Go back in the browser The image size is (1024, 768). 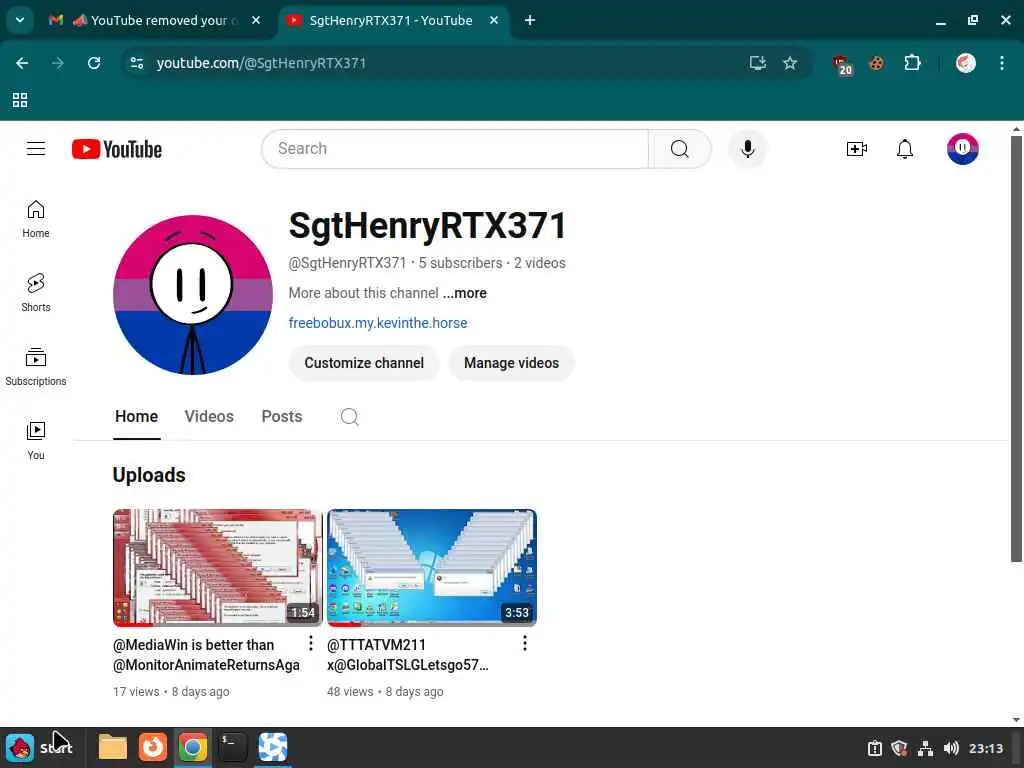click(x=22, y=63)
